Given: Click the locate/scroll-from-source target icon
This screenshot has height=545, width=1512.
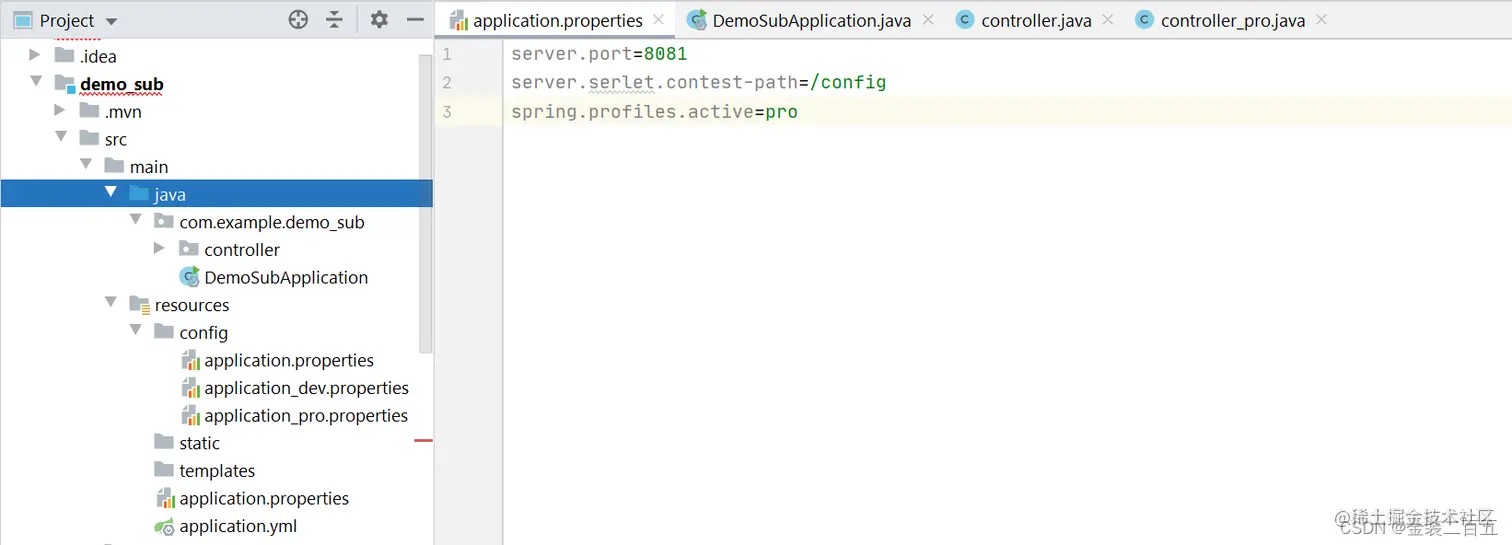Looking at the screenshot, I should pos(298,19).
